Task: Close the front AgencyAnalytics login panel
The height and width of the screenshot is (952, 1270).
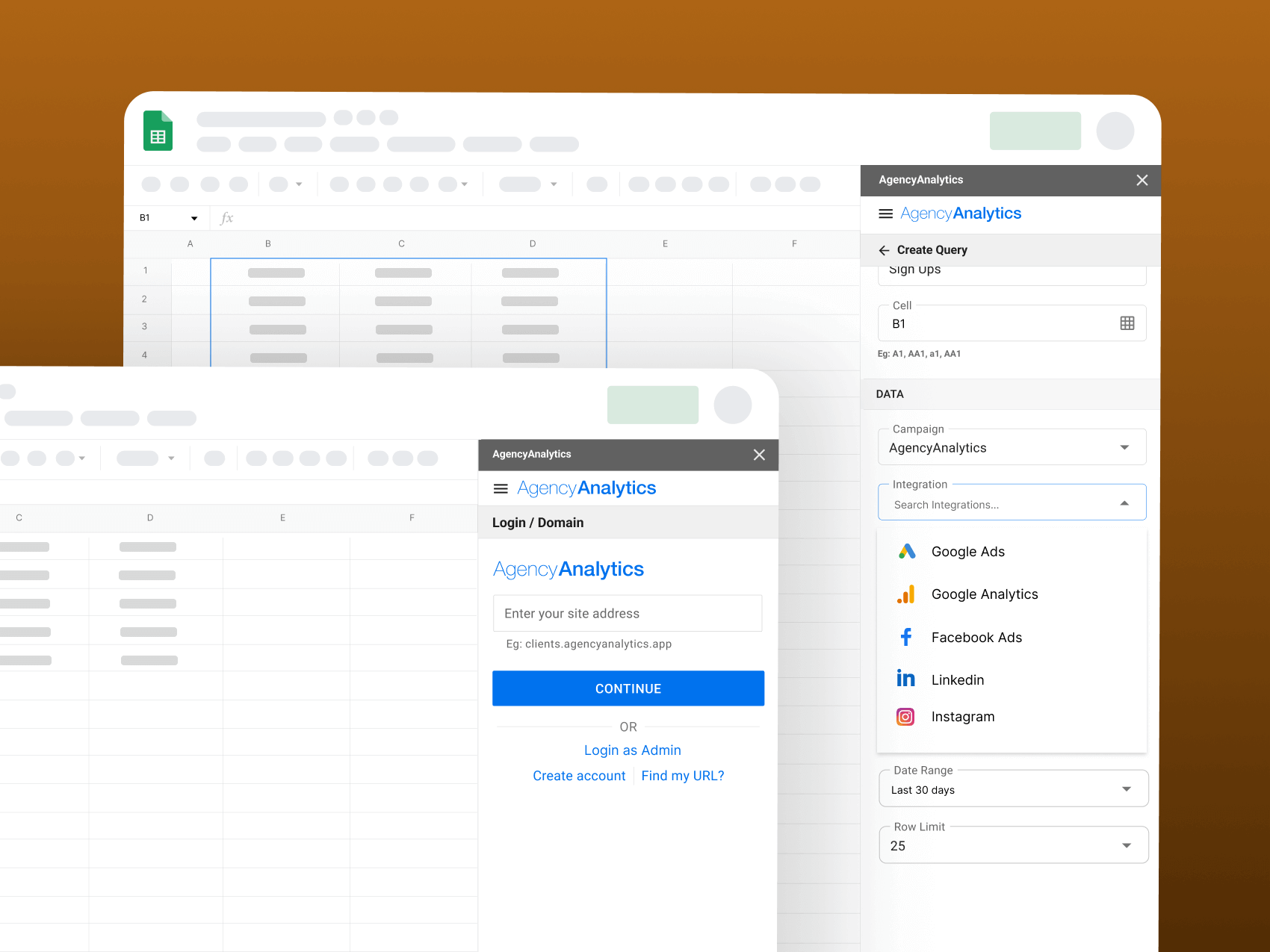Action: pos(759,455)
